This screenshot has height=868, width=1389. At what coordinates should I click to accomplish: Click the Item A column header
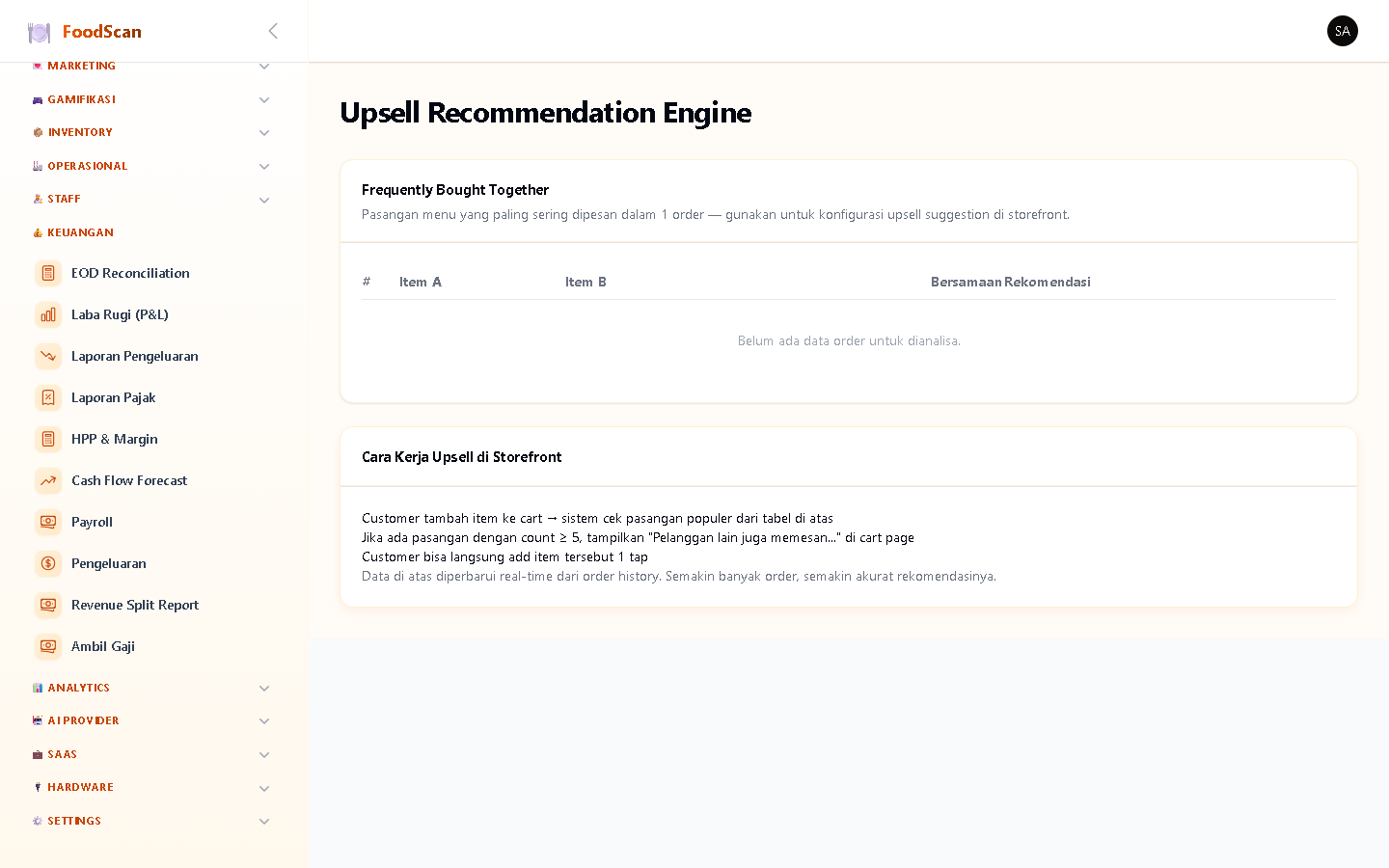tap(421, 282)
